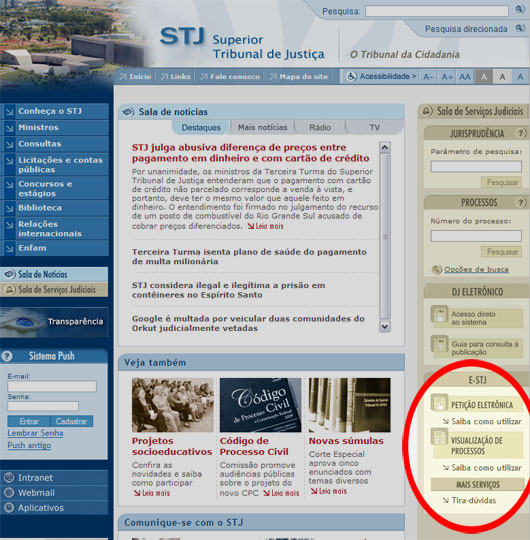This screenshot has height=540, width=530.
Task: Reset font size with AA button
Action: [x=465, y=77]
